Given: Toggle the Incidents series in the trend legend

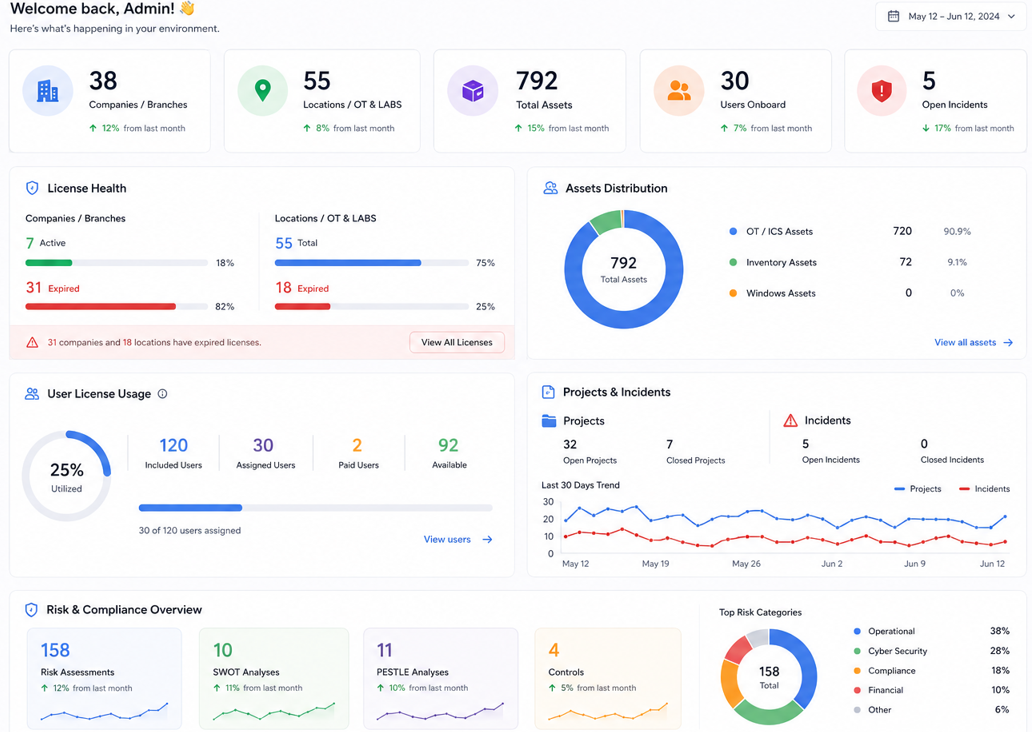Looking at the screenshot, I should (984, 488).
